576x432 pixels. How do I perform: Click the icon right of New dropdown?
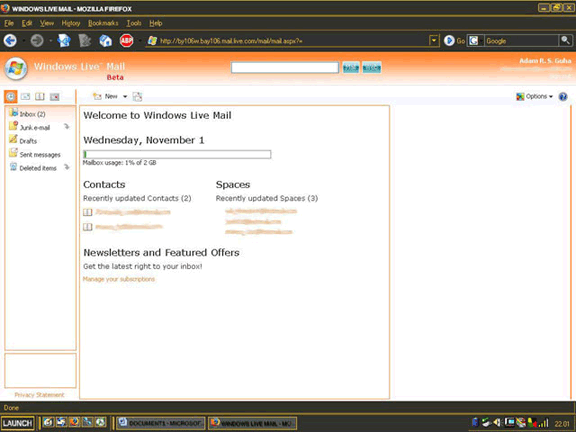coord(137,97)
